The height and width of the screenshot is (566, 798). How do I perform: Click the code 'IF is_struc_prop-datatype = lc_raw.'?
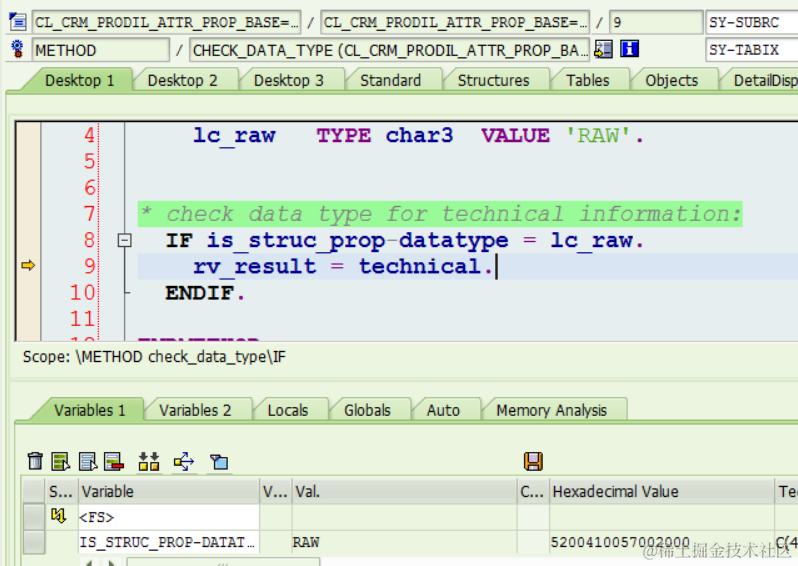pyautogui.click(x=405, y=240)
